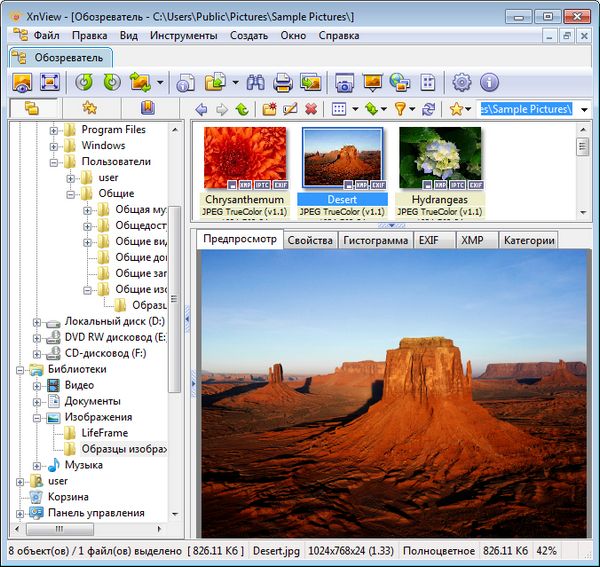Click the printer icon in toolbar
The image size is (600, 567).
point(283,83)
